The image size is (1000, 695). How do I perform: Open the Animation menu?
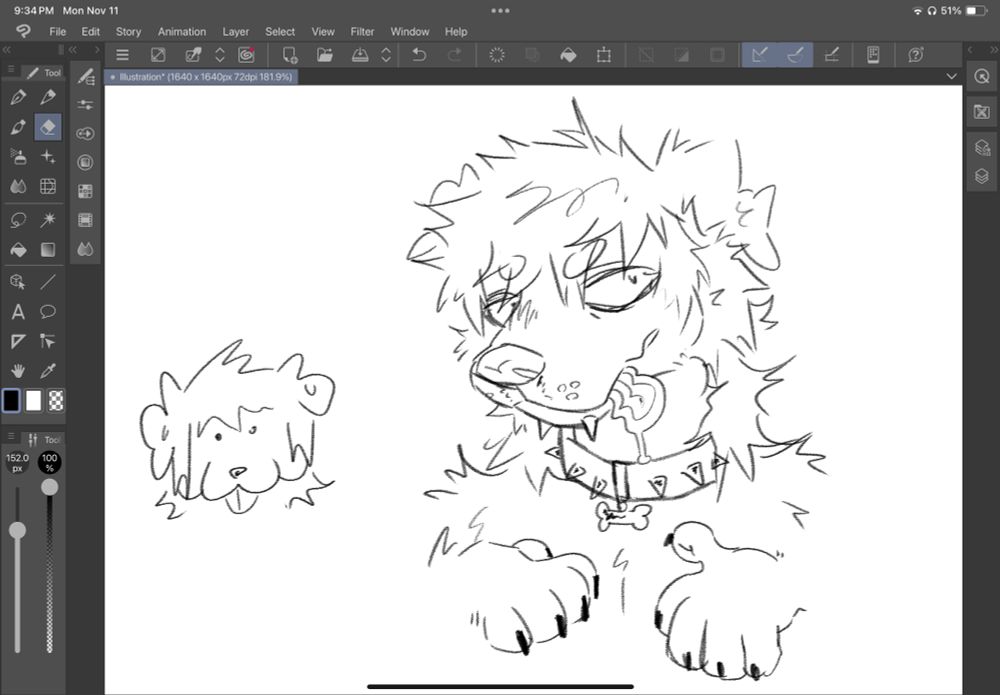pos(182,31)
